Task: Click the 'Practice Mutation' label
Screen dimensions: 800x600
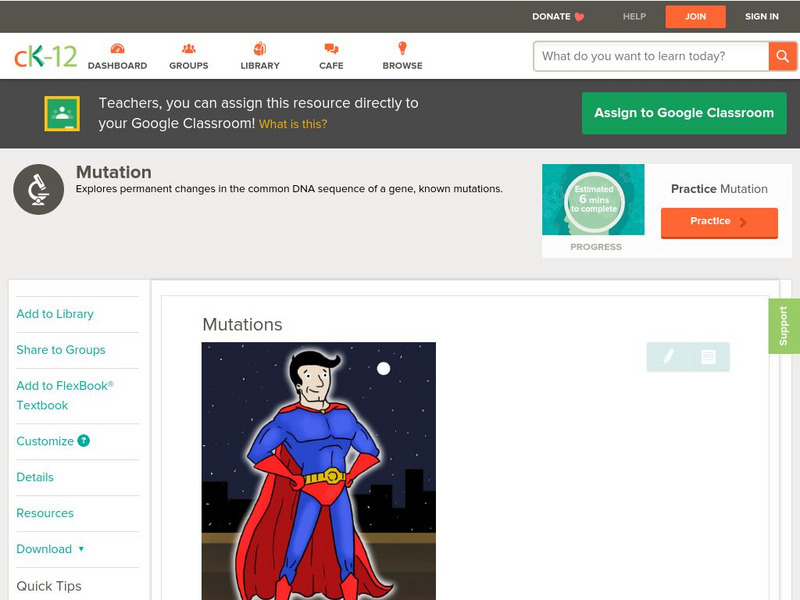Action: coord(719,189)
